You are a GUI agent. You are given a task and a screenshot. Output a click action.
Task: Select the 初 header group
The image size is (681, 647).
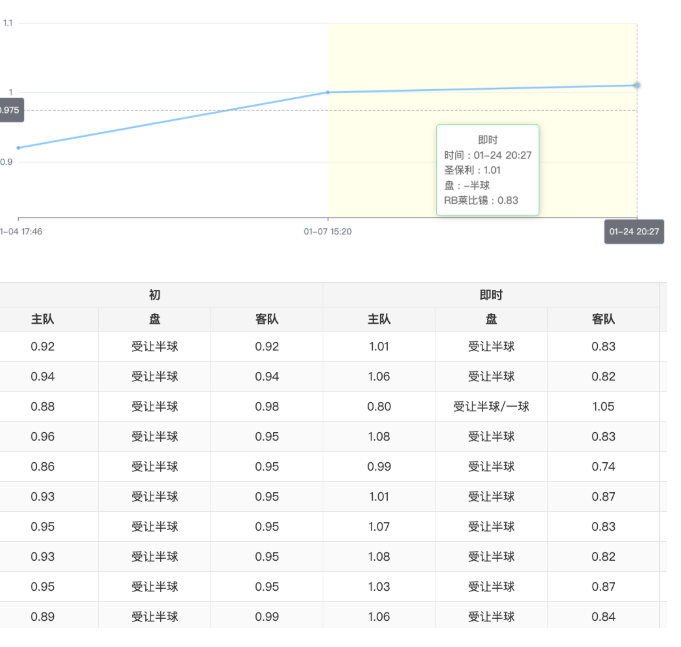pyautogui.click(x=155, y=295)
